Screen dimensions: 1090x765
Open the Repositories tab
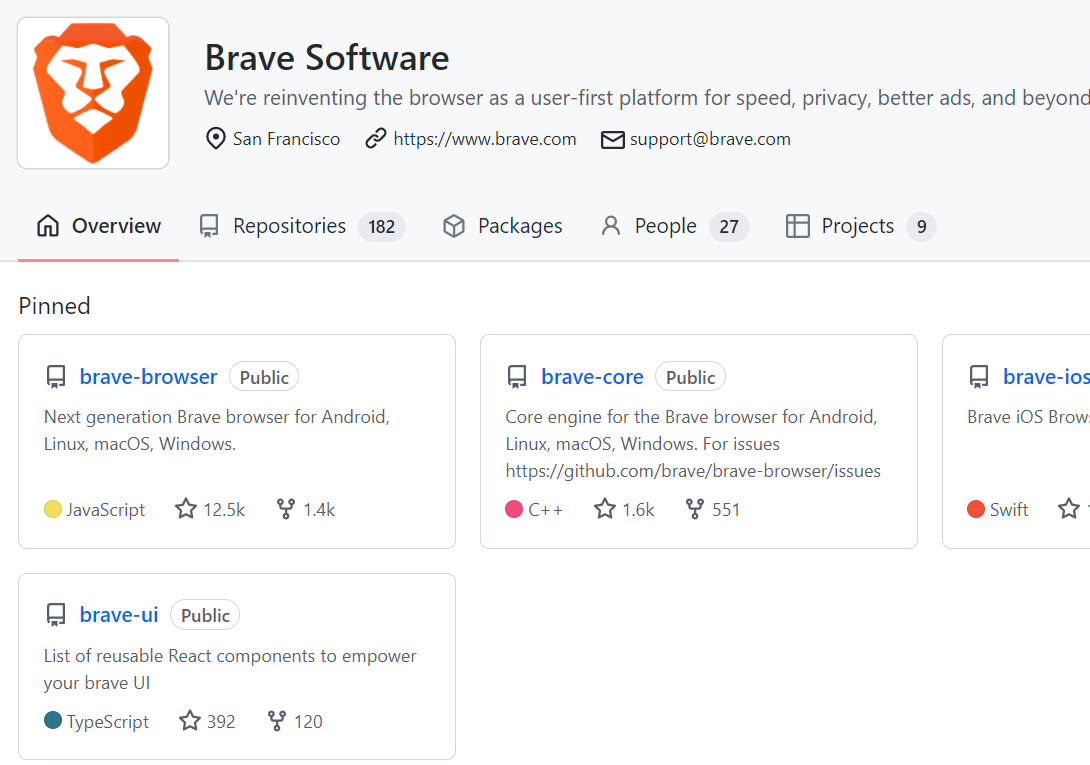pyautogui.click(x=302, y=226)
